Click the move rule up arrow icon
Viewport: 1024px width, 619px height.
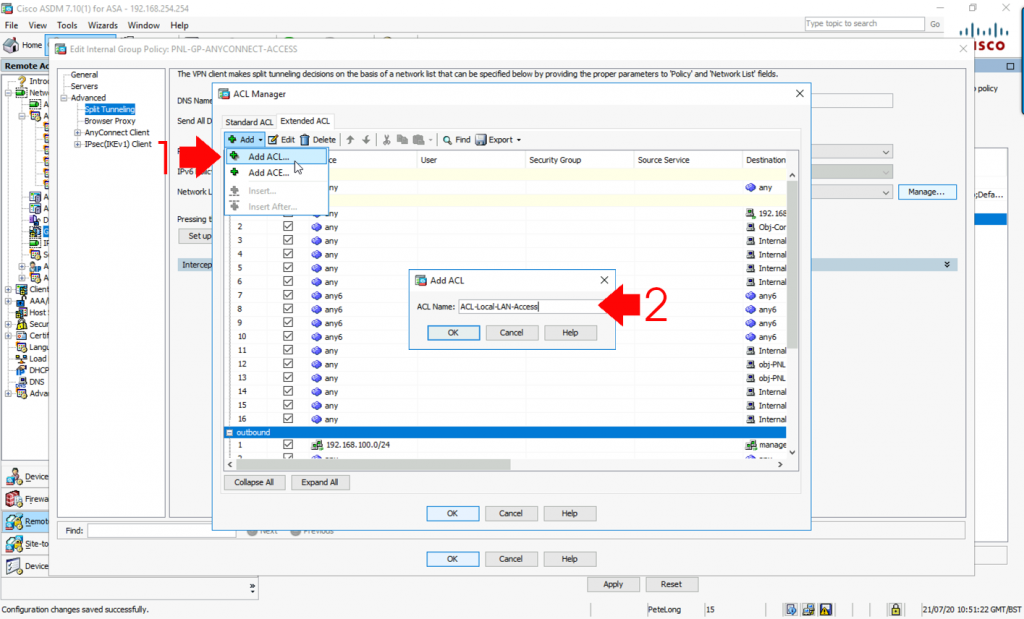coord(350,139)
